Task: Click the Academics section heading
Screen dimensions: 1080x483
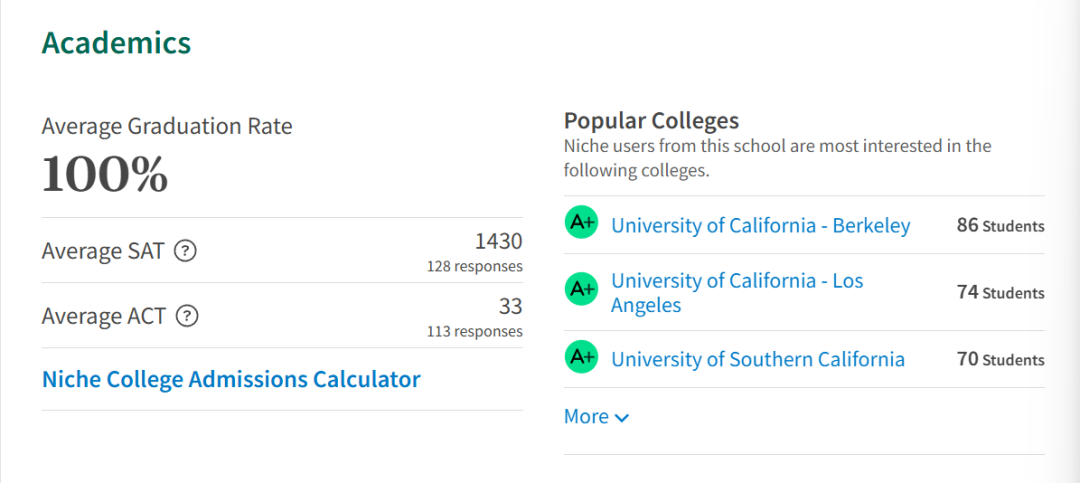Action: [116, 43]
